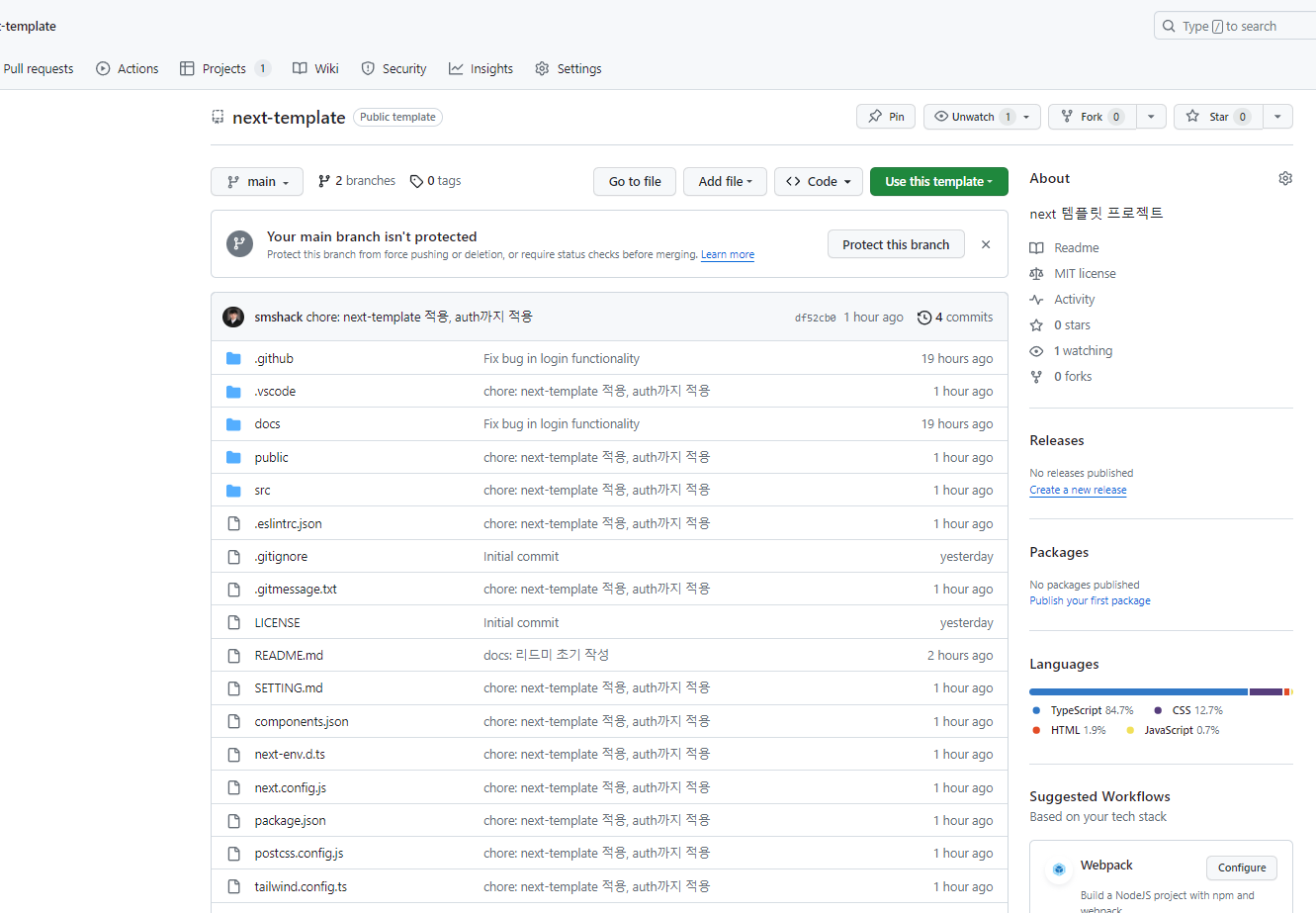
Task: Expand the Fork options arrow
Action: coord(1151,117)
